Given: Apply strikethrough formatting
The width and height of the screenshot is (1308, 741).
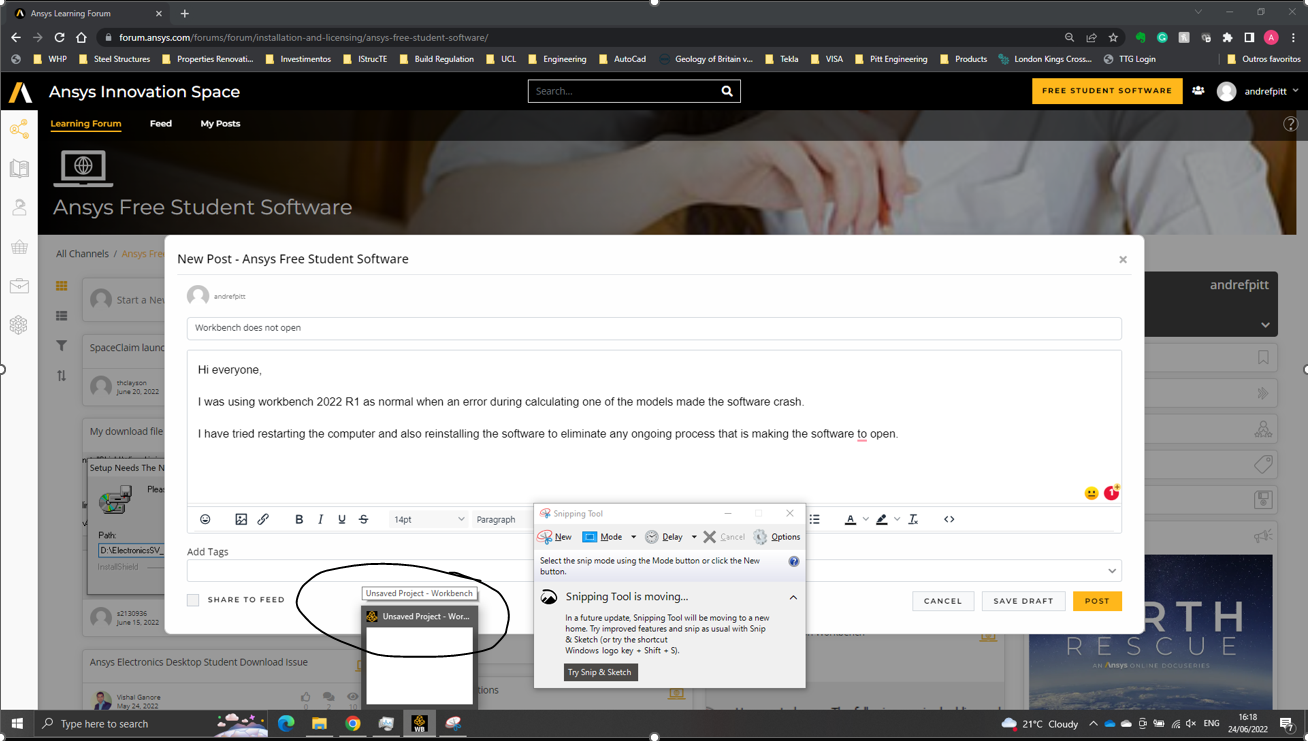Looking at the screenshot, I should click(x=364, y=520).
